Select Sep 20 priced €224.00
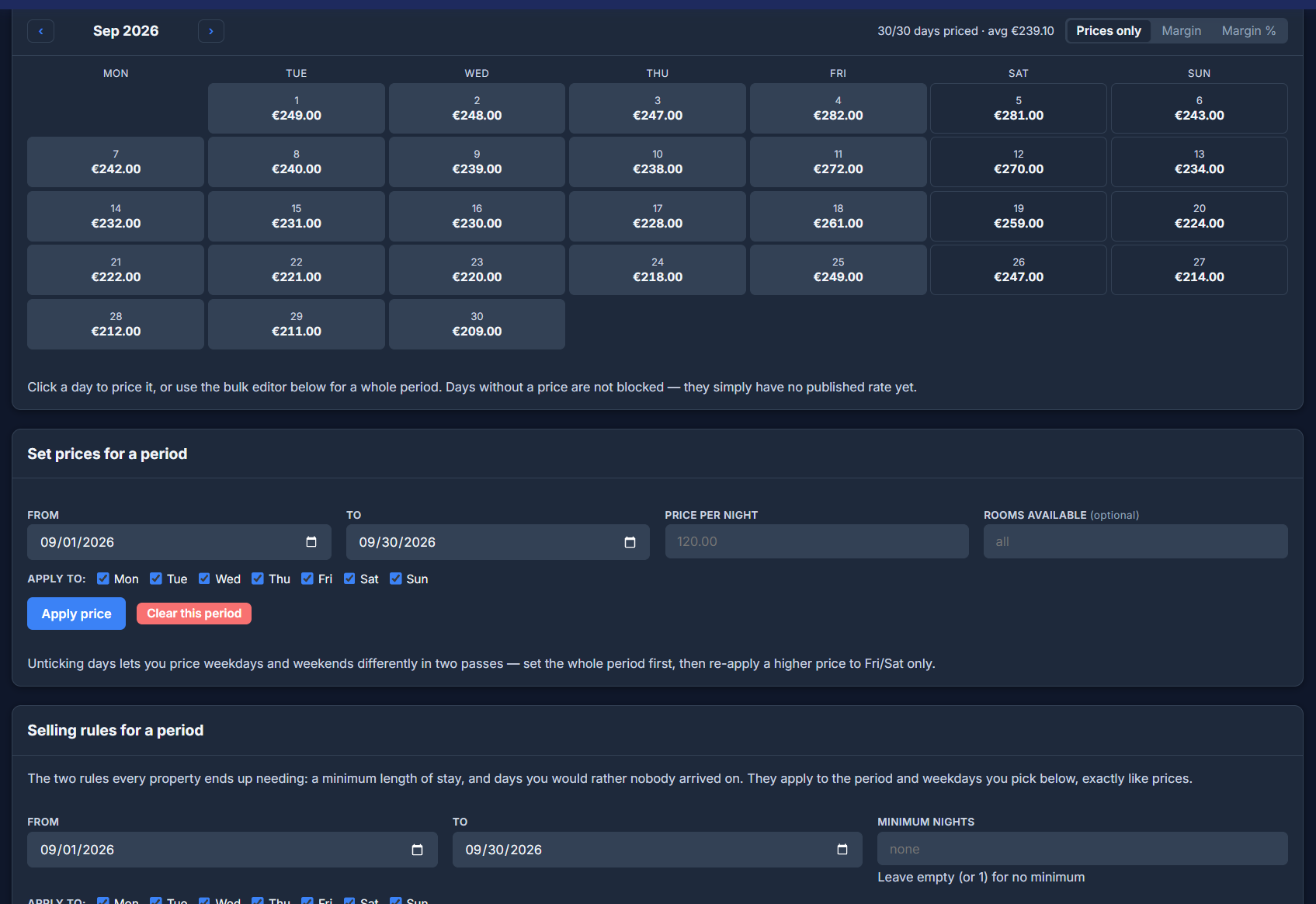1316x904 pixels. tap(1200, 216)
